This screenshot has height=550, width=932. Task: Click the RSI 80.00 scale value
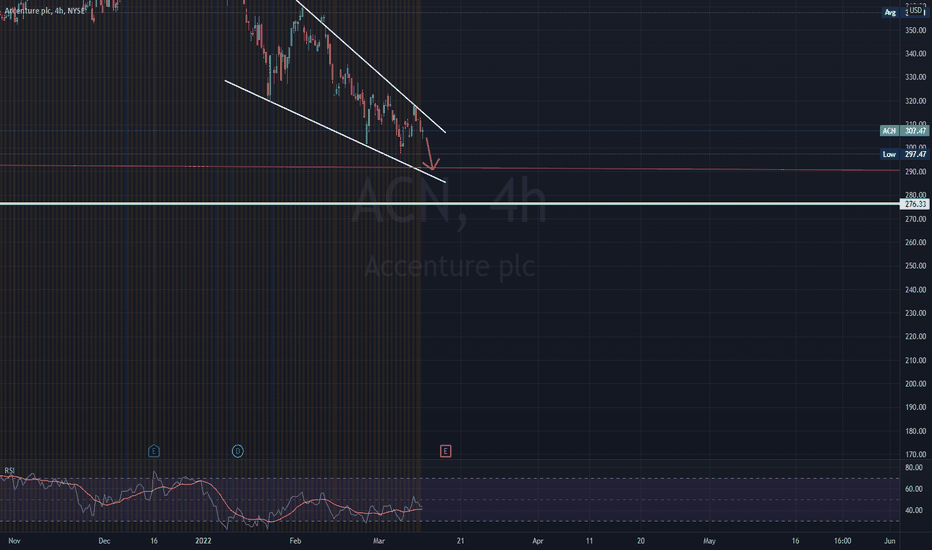tap(914, 468)
